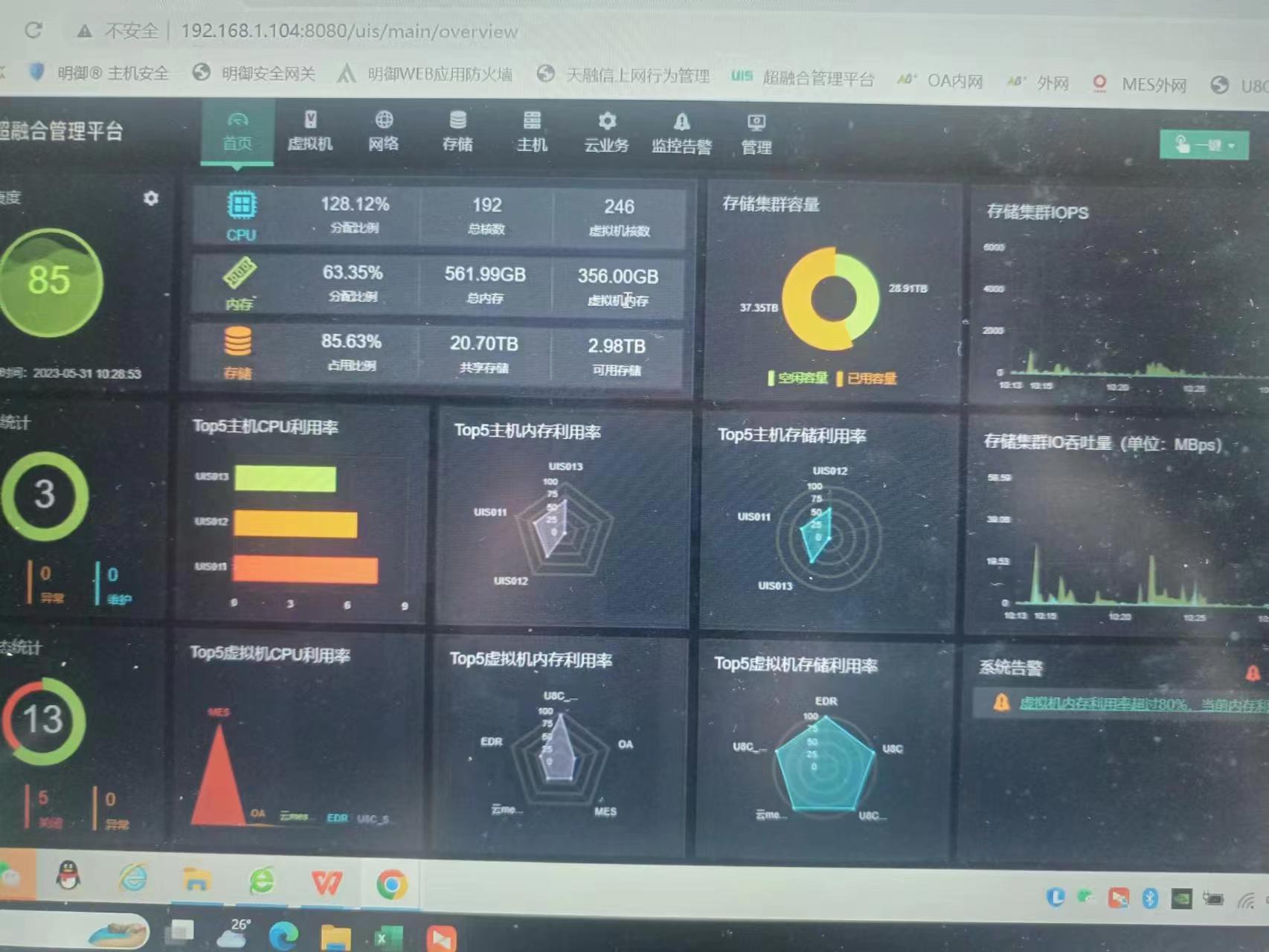Select the 主机 navigation icon
The height and width of the screenshot is (952, 1269).
pyautogui.click(x=532, y=120)
